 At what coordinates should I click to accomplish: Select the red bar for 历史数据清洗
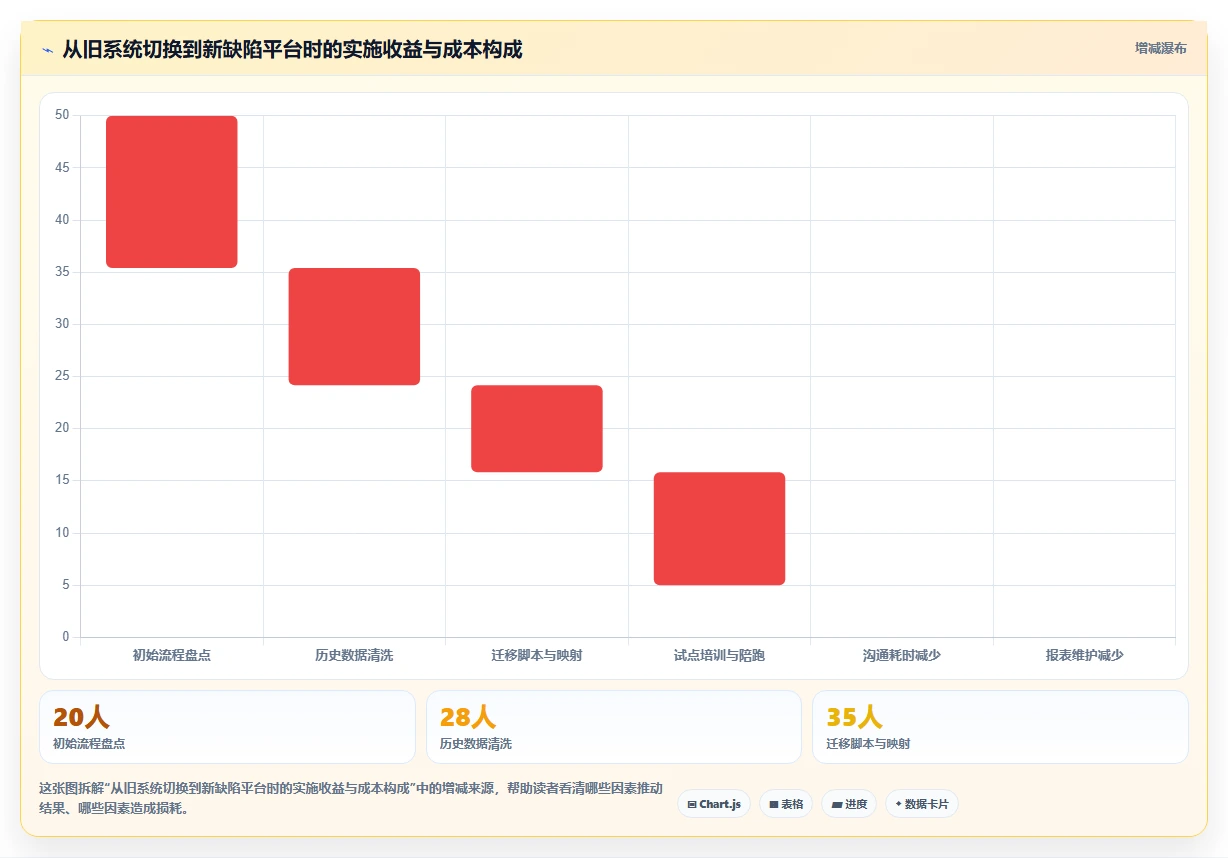[x=354, y=326]
